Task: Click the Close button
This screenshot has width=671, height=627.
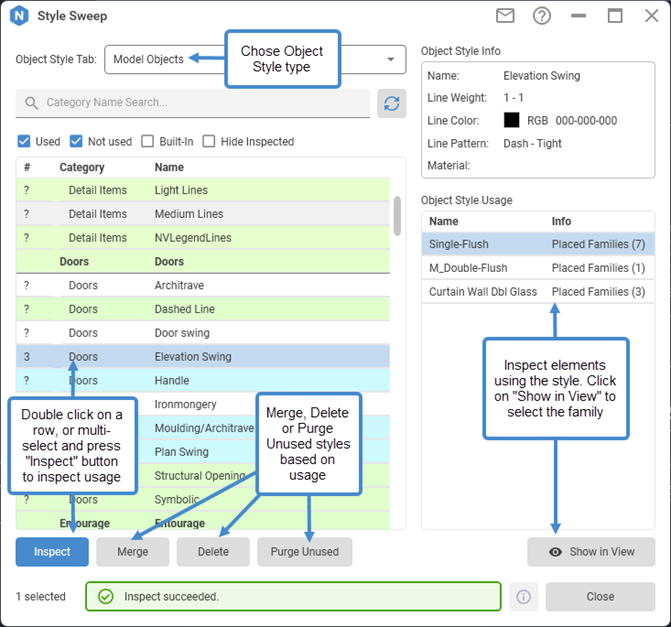Action: (600, 596)
